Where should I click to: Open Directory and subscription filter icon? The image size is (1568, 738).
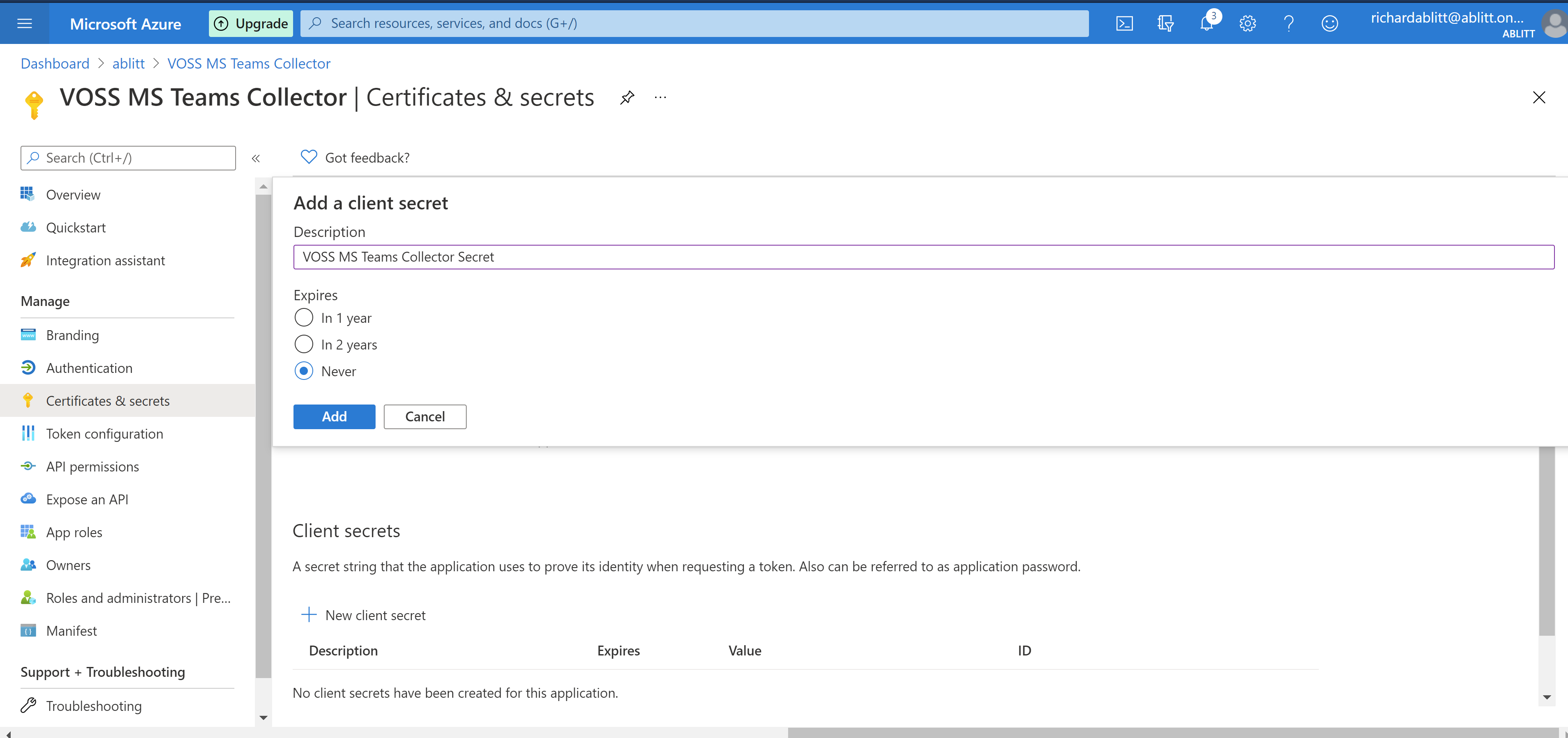pyautogui.click(x=1165, y=23)
